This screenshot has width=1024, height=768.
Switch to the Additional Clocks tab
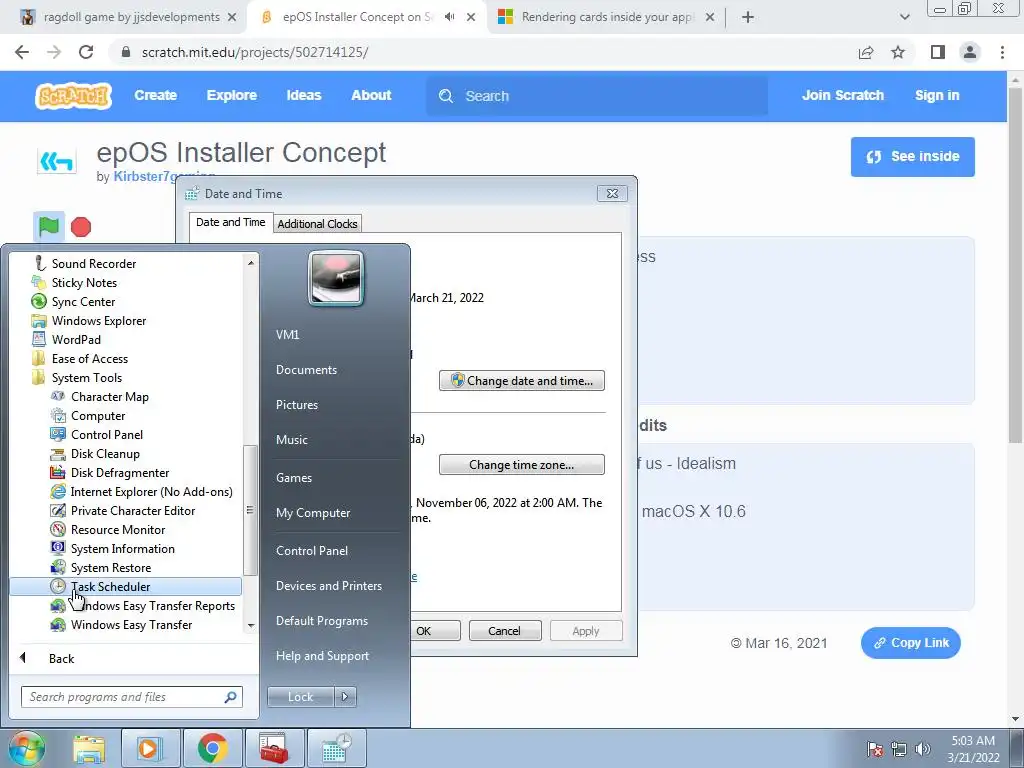tap(317, 224)
